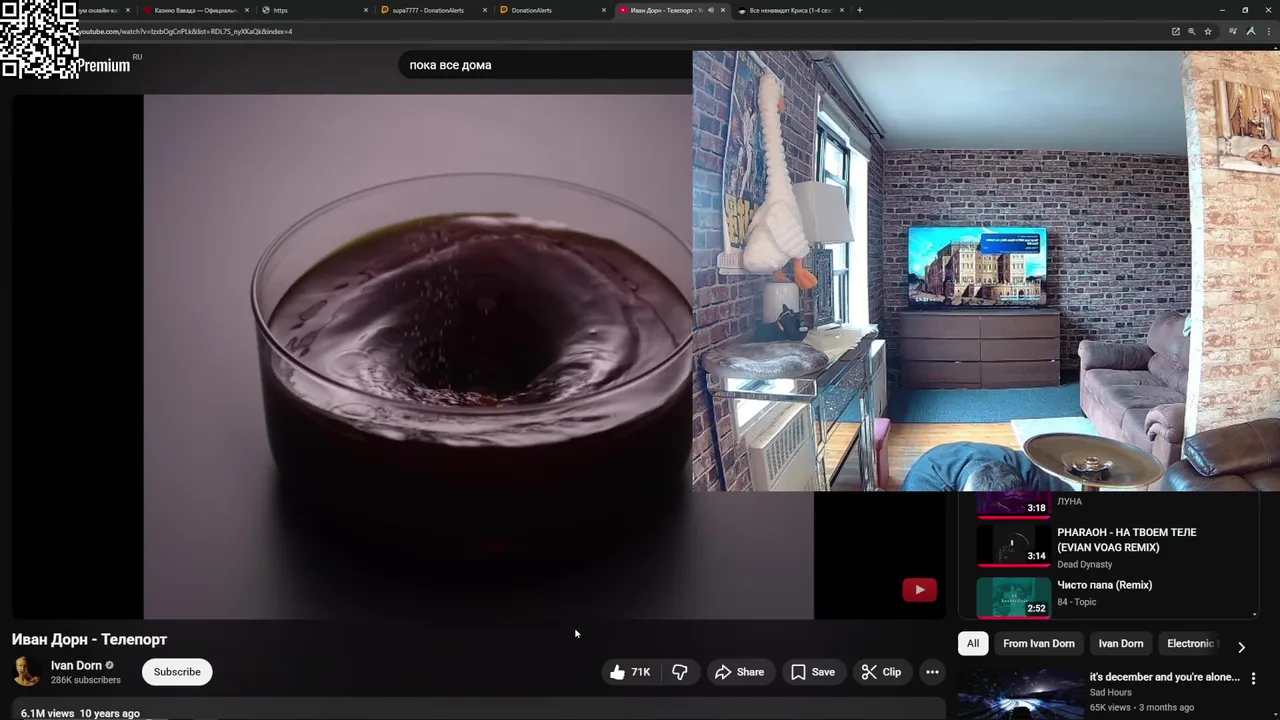Screen dimensions: 1280x720
Task: Click the YouTube logo watermark in the player
Action: 919,590
